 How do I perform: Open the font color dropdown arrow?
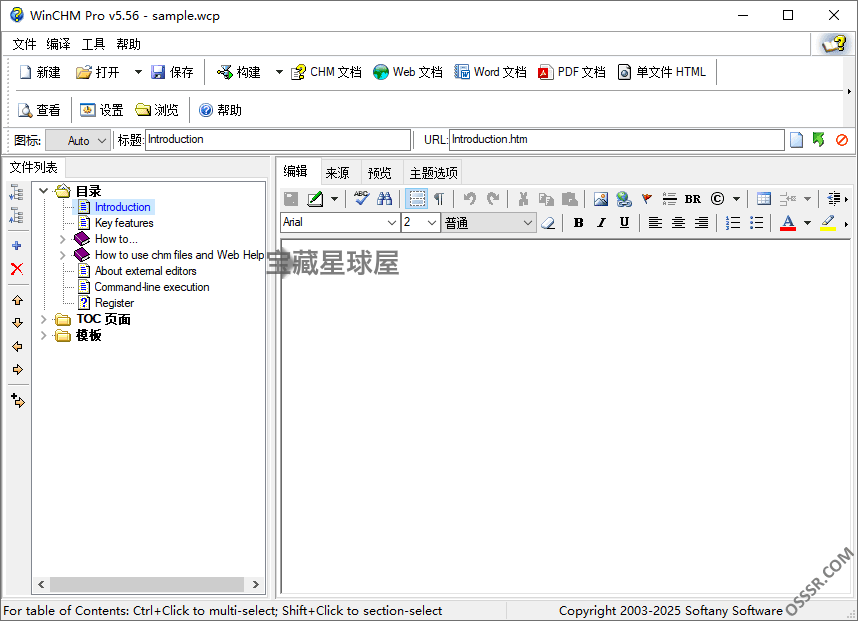coord(807,223)
